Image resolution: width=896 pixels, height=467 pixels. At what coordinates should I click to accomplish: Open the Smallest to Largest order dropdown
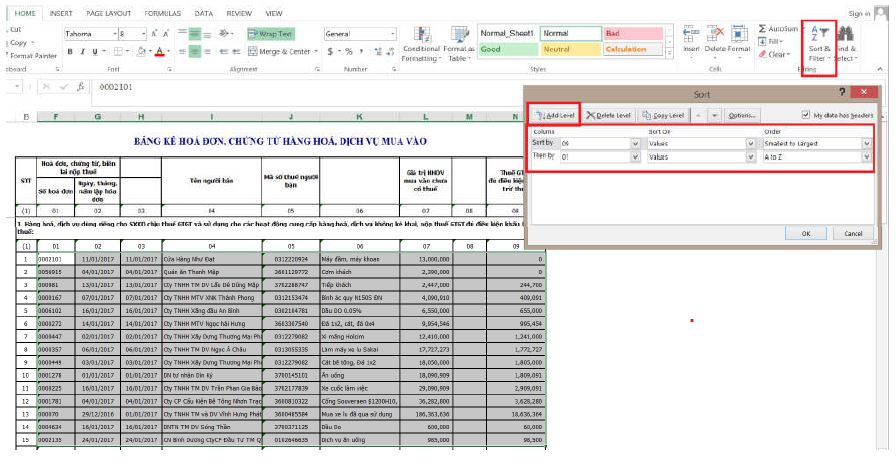pos(866,143)
